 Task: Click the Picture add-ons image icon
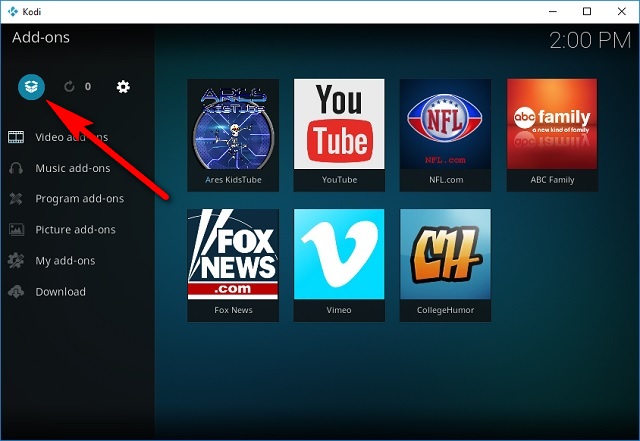tap(16, 230)
